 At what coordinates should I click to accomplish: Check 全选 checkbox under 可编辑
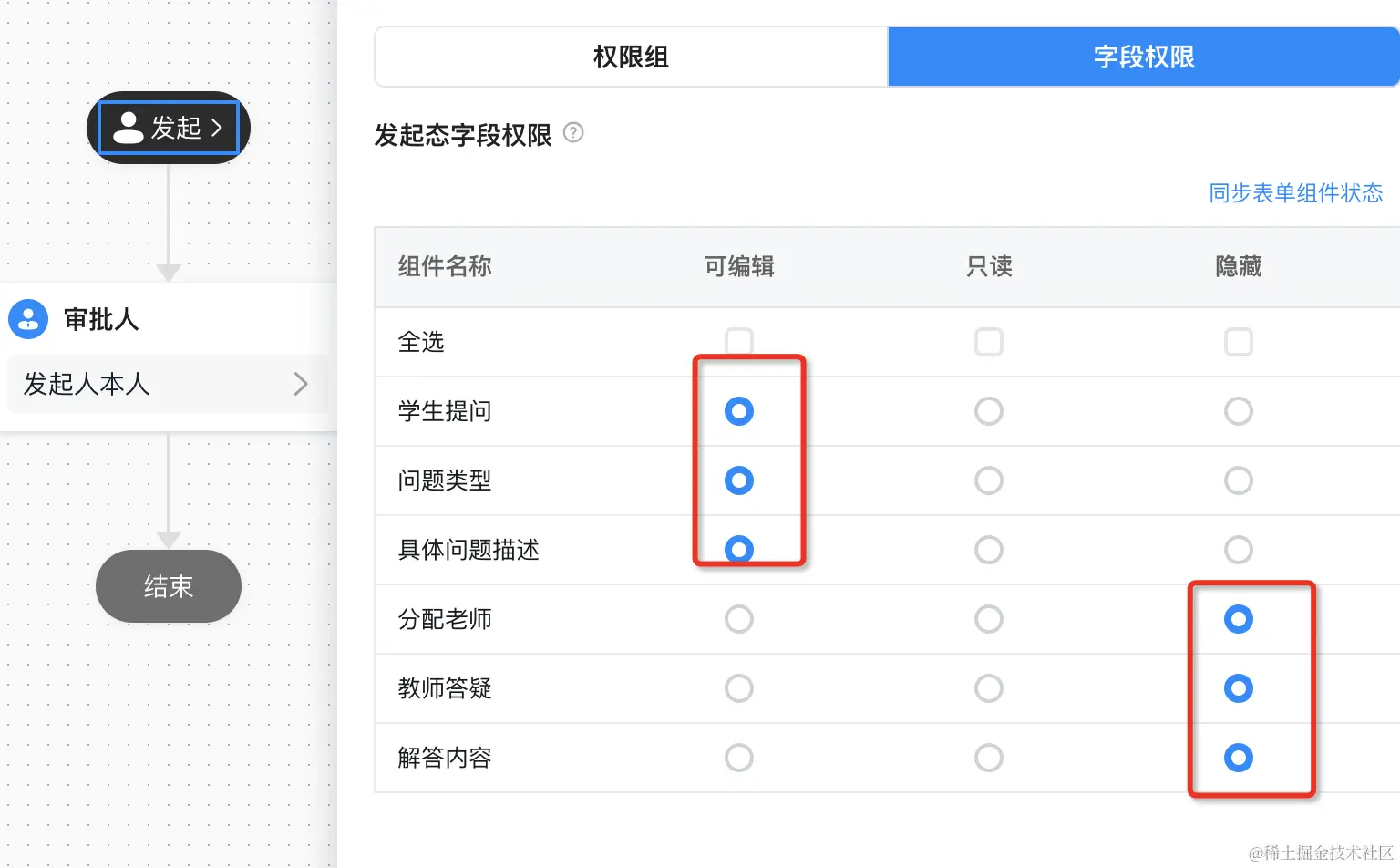tap(739, 342)
